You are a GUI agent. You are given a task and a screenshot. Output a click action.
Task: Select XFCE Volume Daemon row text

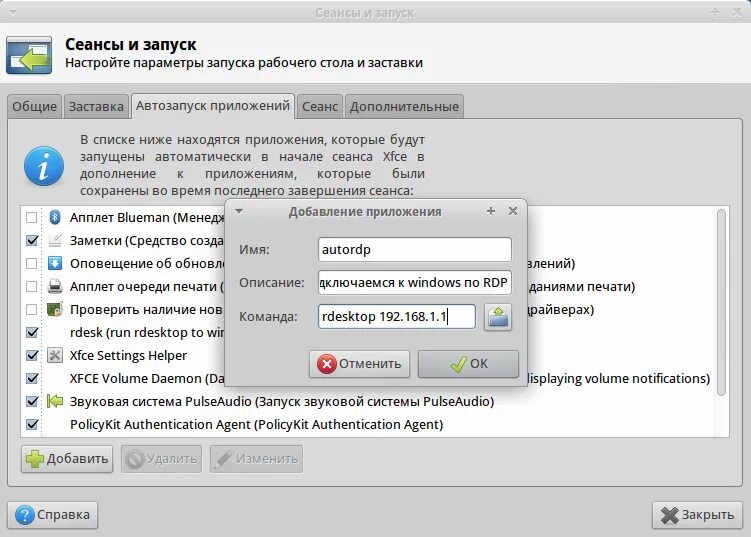point(148,378)
